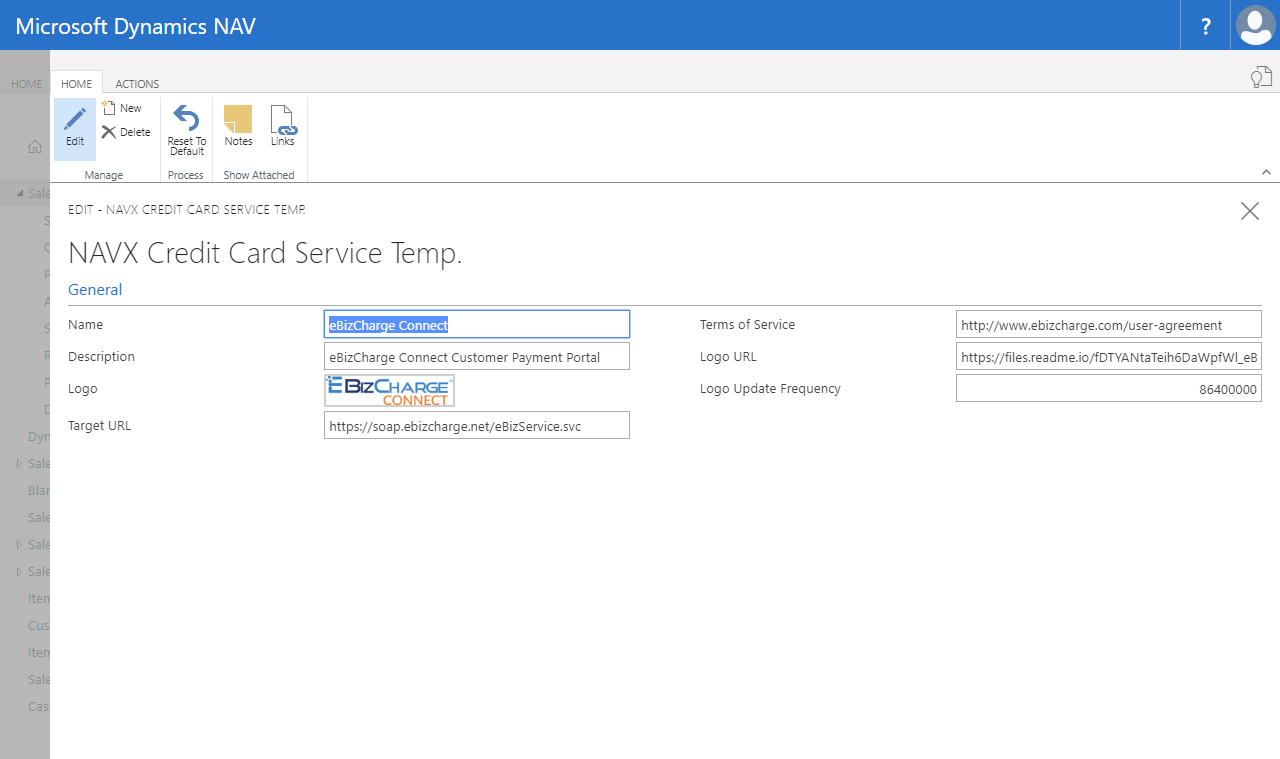1280x759 pixels.
Task: Delete the current record
Action: coord(126,132)
